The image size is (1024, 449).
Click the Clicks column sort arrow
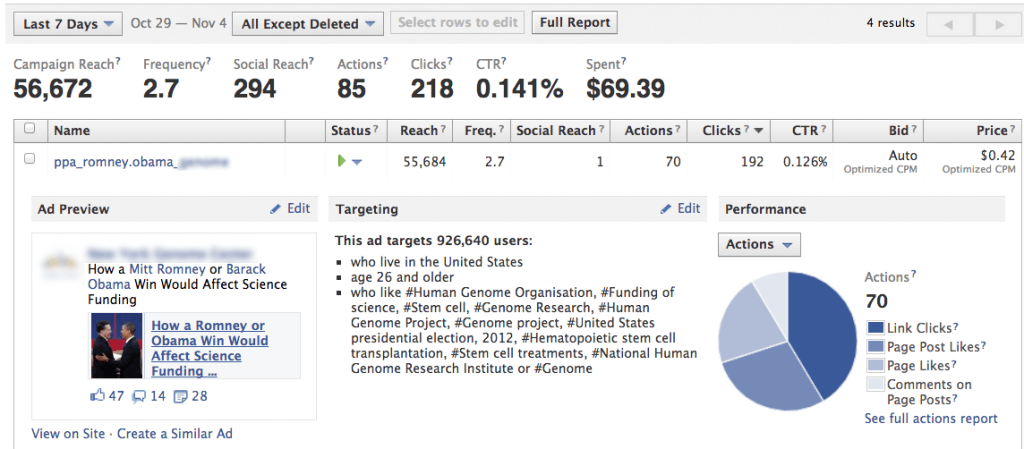(x=758, y=131)
